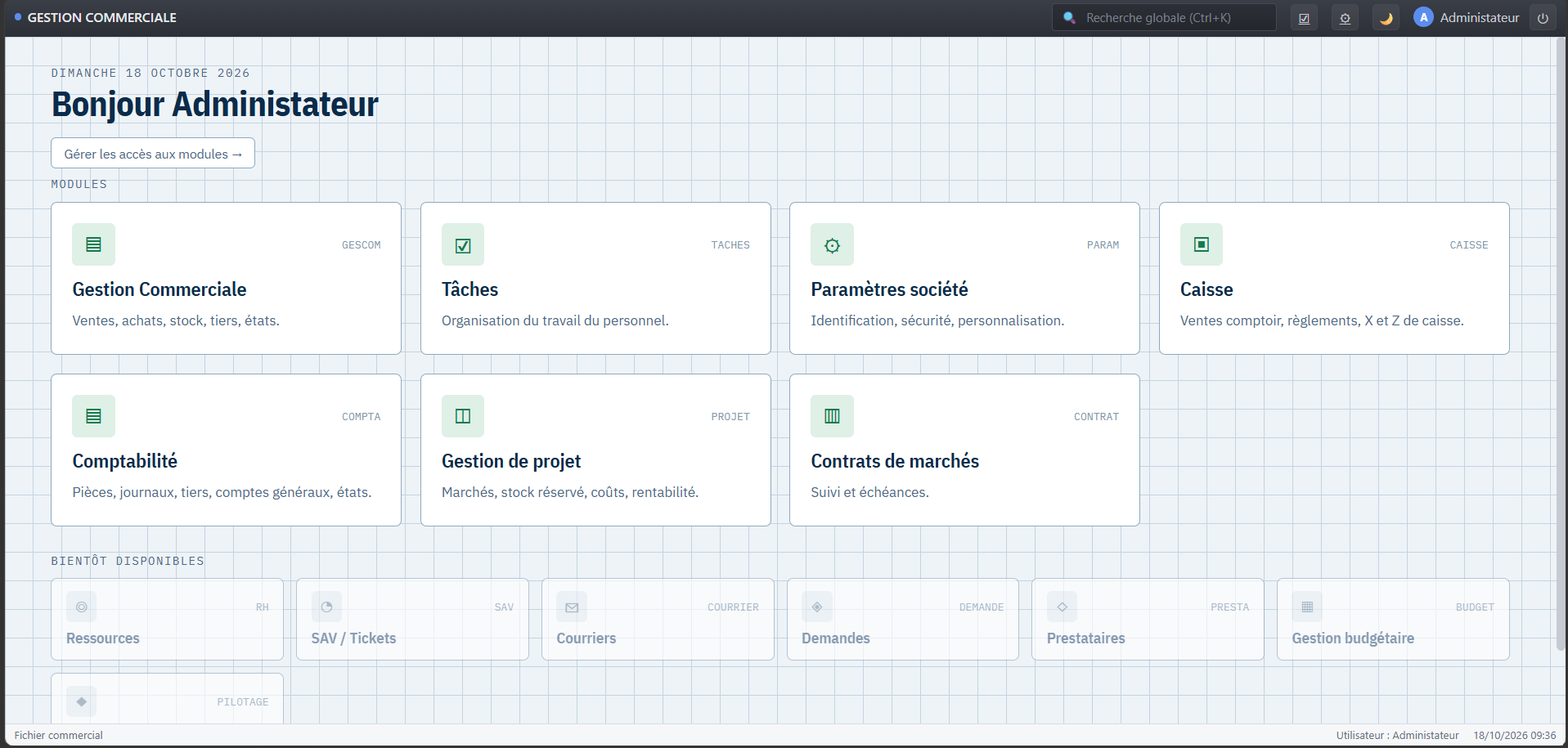Image resolution: width=1568 pixels, height=748 pixels.
Task: Click the Gestion budgétaire grid icon
Action: [1307, 607]
